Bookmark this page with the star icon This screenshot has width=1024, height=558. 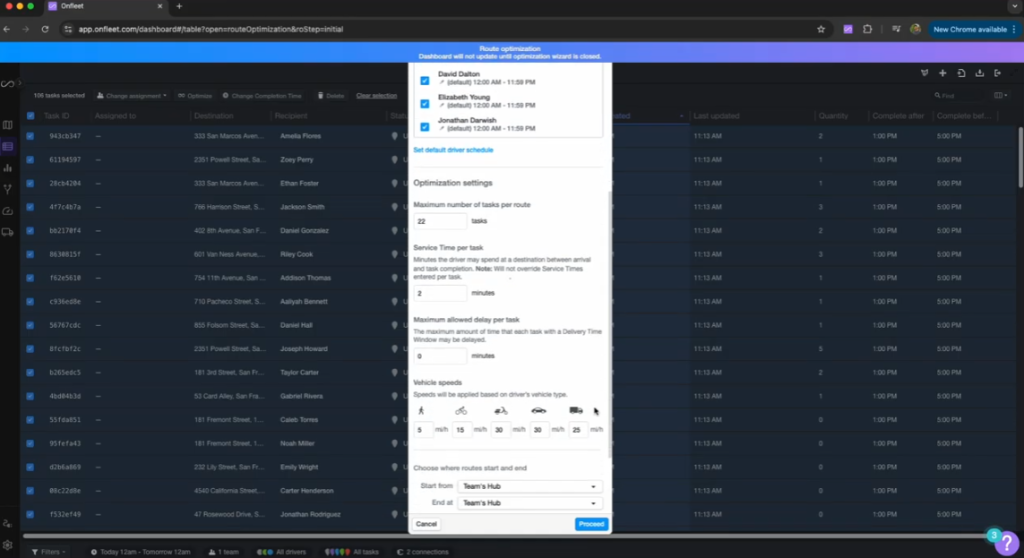[x=821, y=29]
